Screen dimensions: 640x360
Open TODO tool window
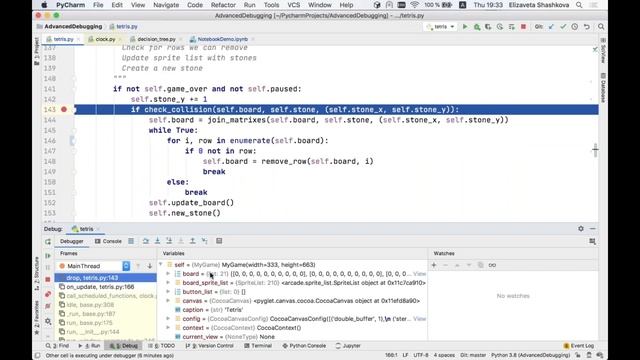coord(161,346)
